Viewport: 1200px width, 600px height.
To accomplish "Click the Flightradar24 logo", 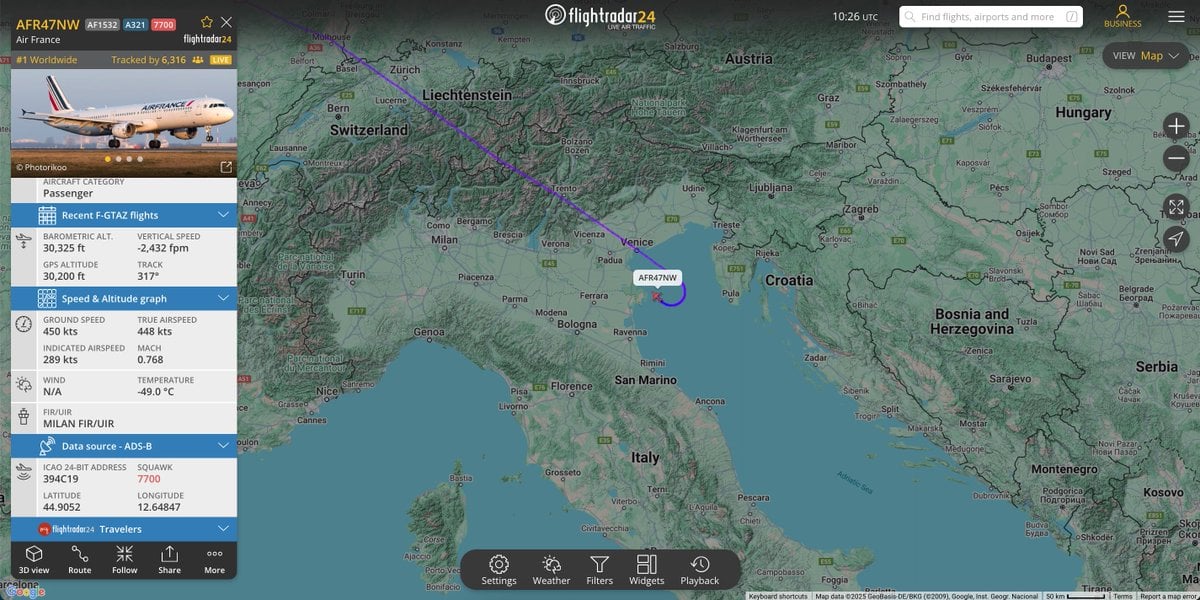I will [x=600, y=16].
